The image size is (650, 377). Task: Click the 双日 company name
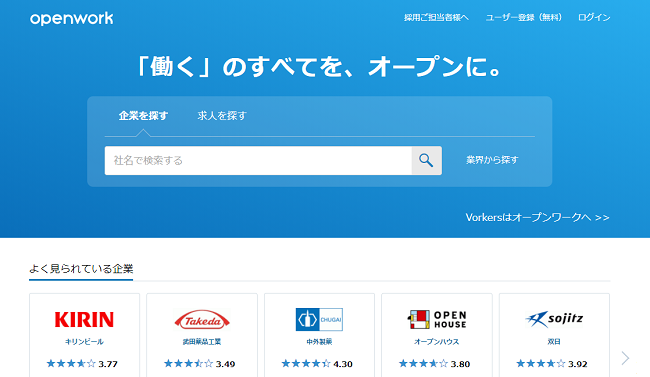pos(554,342)
